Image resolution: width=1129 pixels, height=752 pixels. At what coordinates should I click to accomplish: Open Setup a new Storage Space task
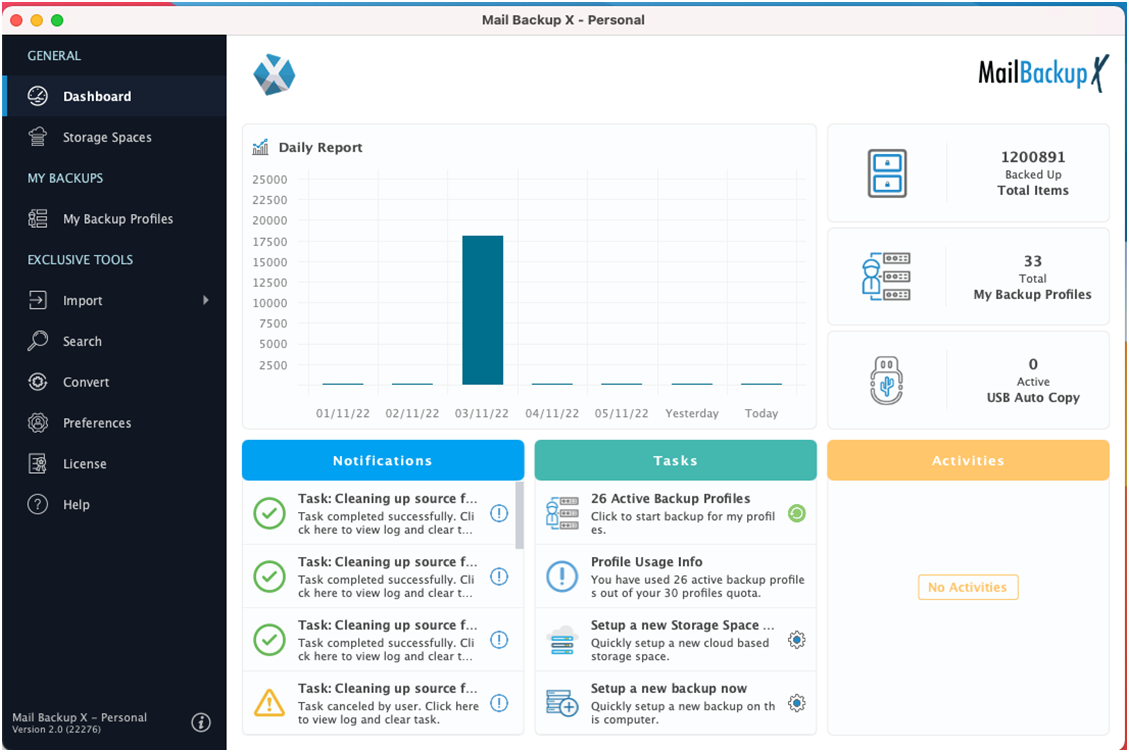[x=675, y=640]
